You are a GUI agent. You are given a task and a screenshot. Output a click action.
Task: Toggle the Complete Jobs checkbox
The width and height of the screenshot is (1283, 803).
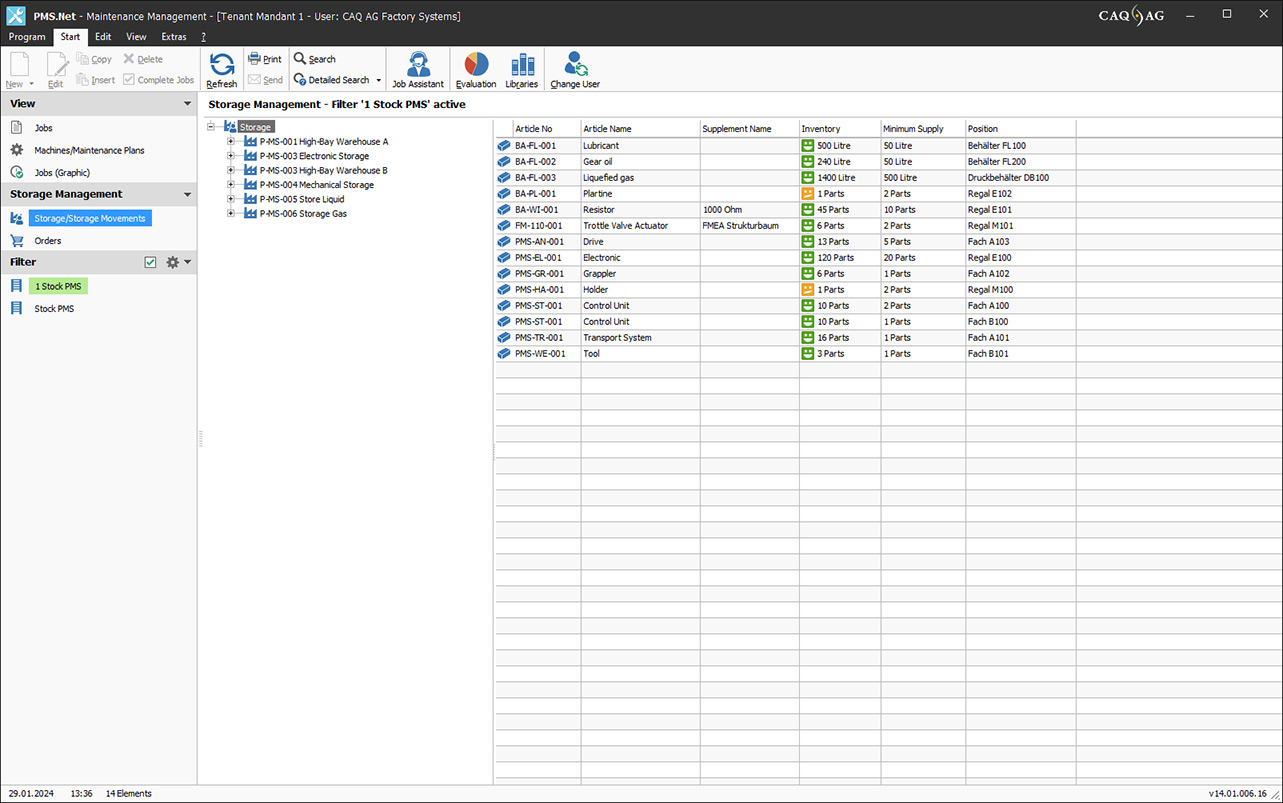pyautogui.click(x=129, y=80)
